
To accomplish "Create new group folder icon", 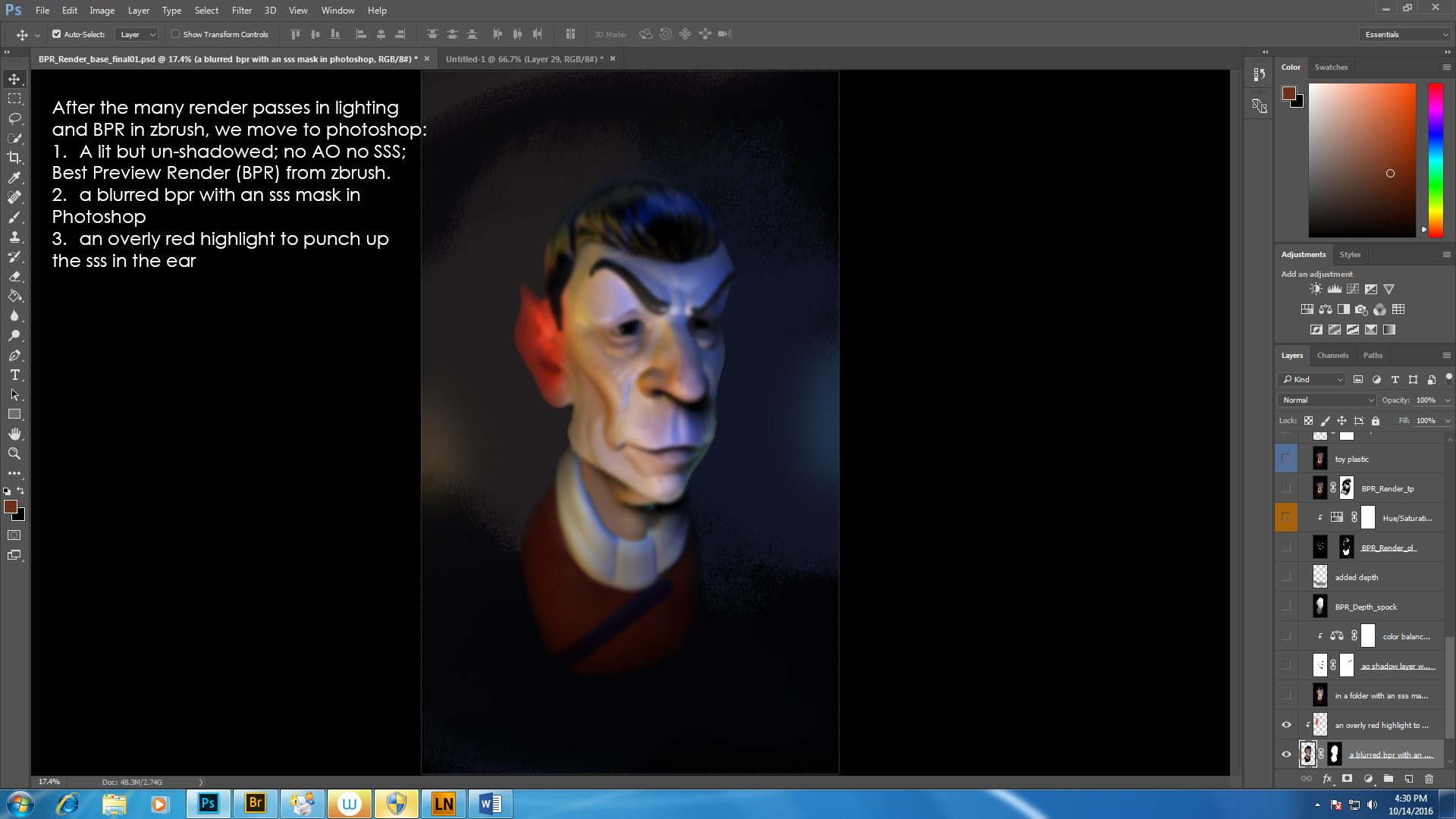I will (1388, 779).
